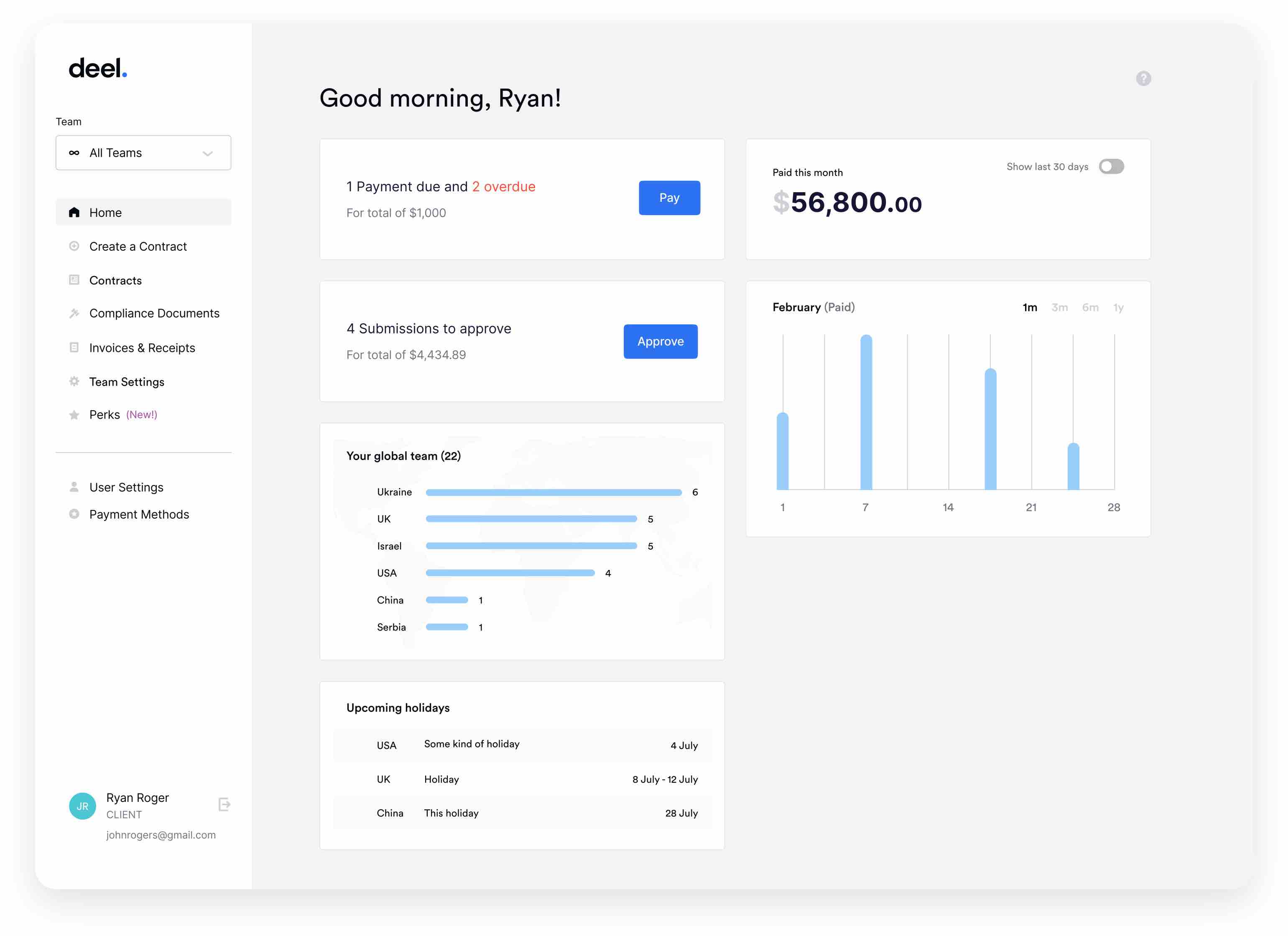Click the Pay button for overdue payments
This screenshot has width=1288, height=936.
tap(670, 198)
